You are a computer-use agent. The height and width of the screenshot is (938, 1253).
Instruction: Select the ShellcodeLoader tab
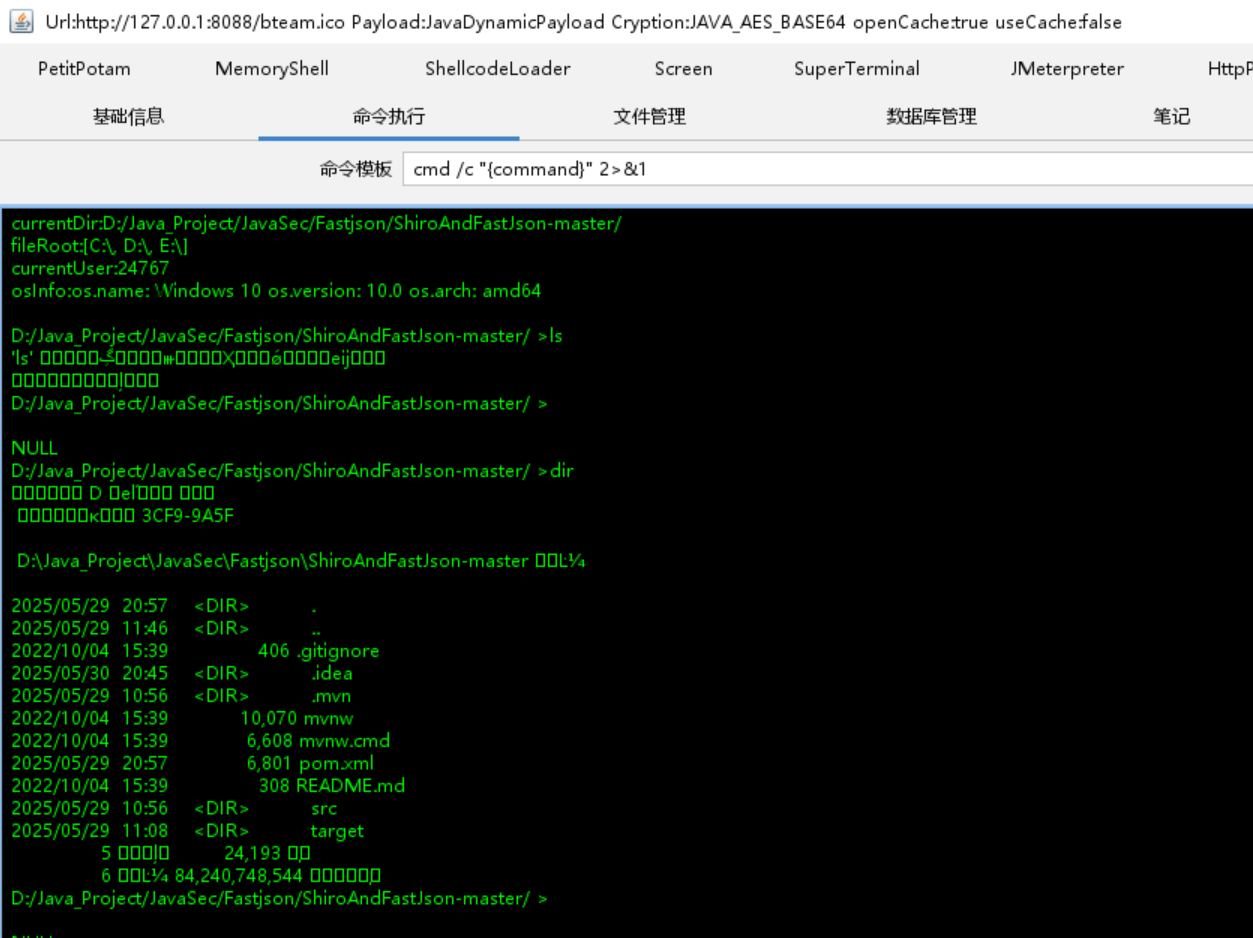click(497, 69)
